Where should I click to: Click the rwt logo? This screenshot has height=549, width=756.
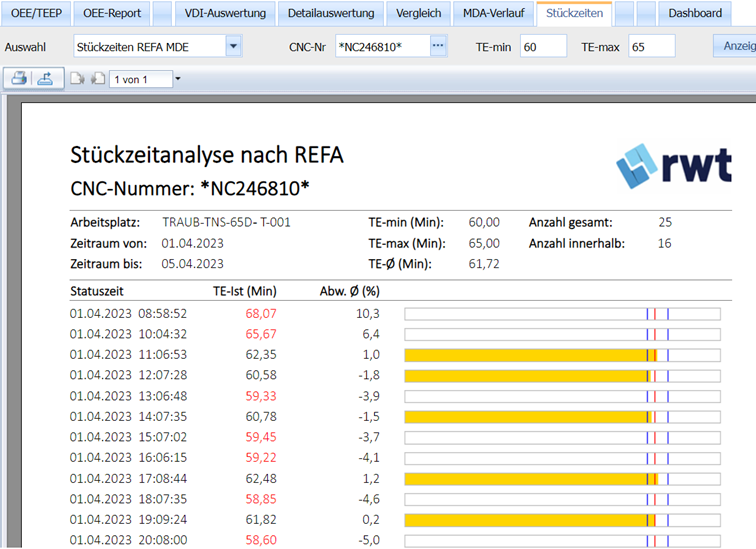[x=674, y=166]
